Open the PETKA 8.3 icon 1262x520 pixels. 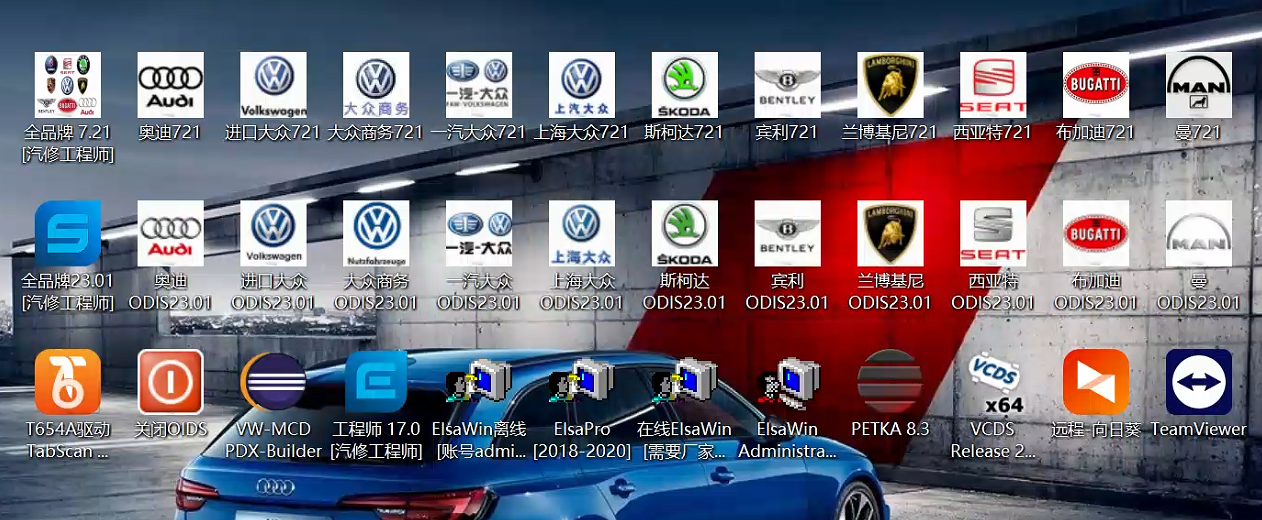click(890, 382)
